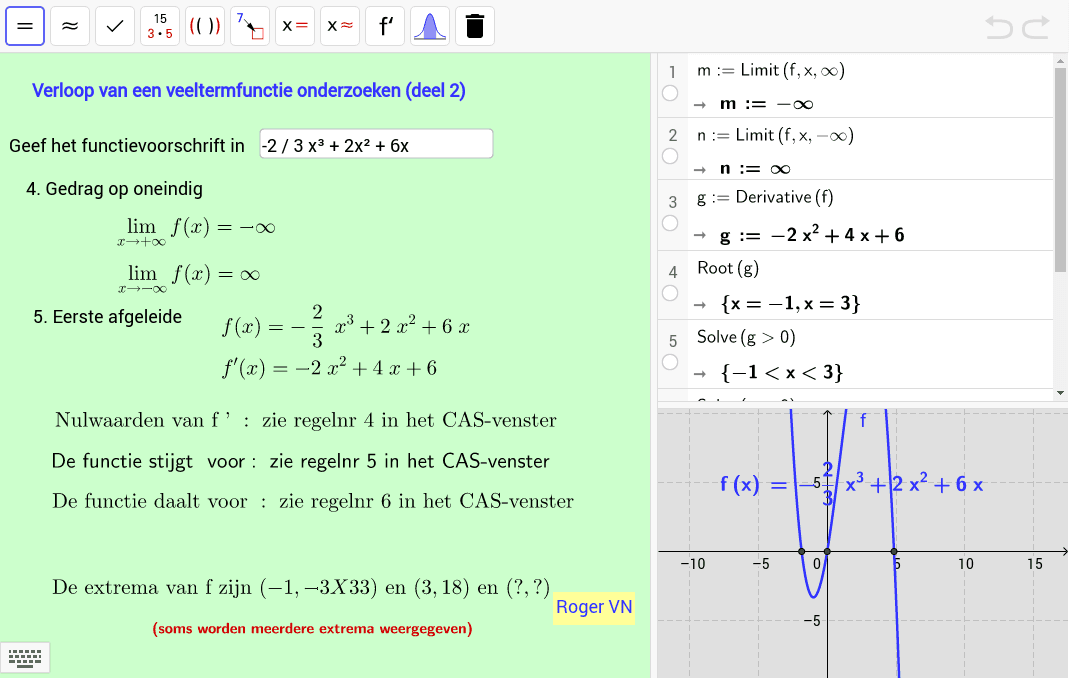Toggle visibility marble of CAS row 5
This screenshot has width=1070, height=680.
[670, 362]
